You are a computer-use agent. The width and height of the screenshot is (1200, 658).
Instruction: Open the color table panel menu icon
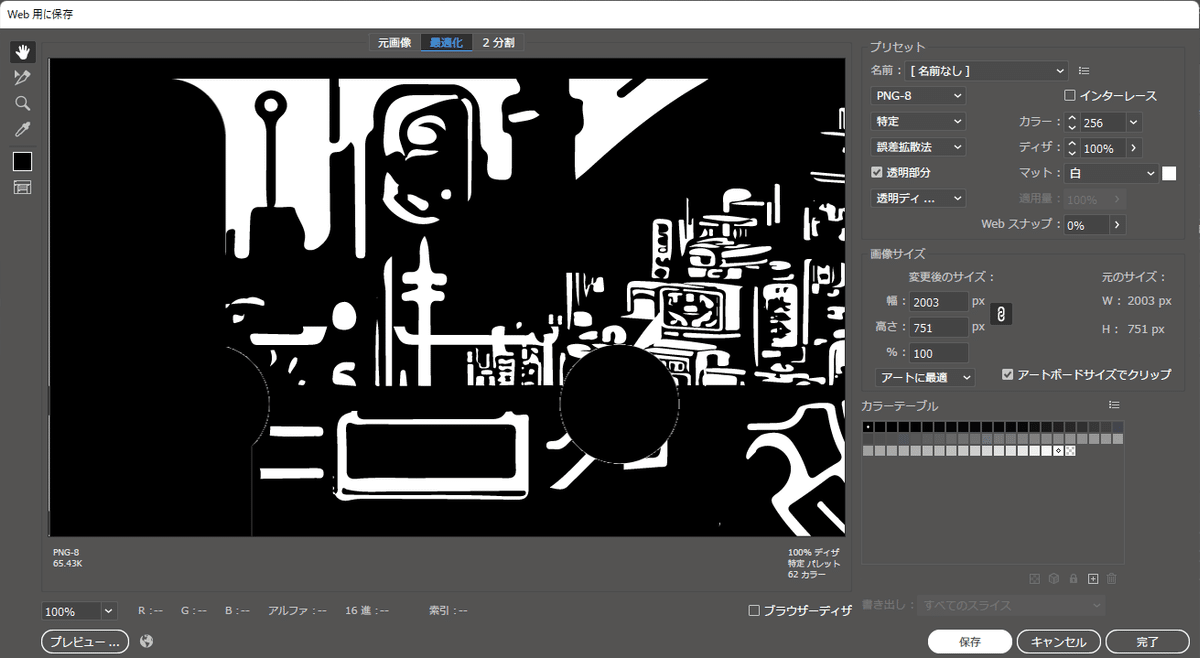1114,405
